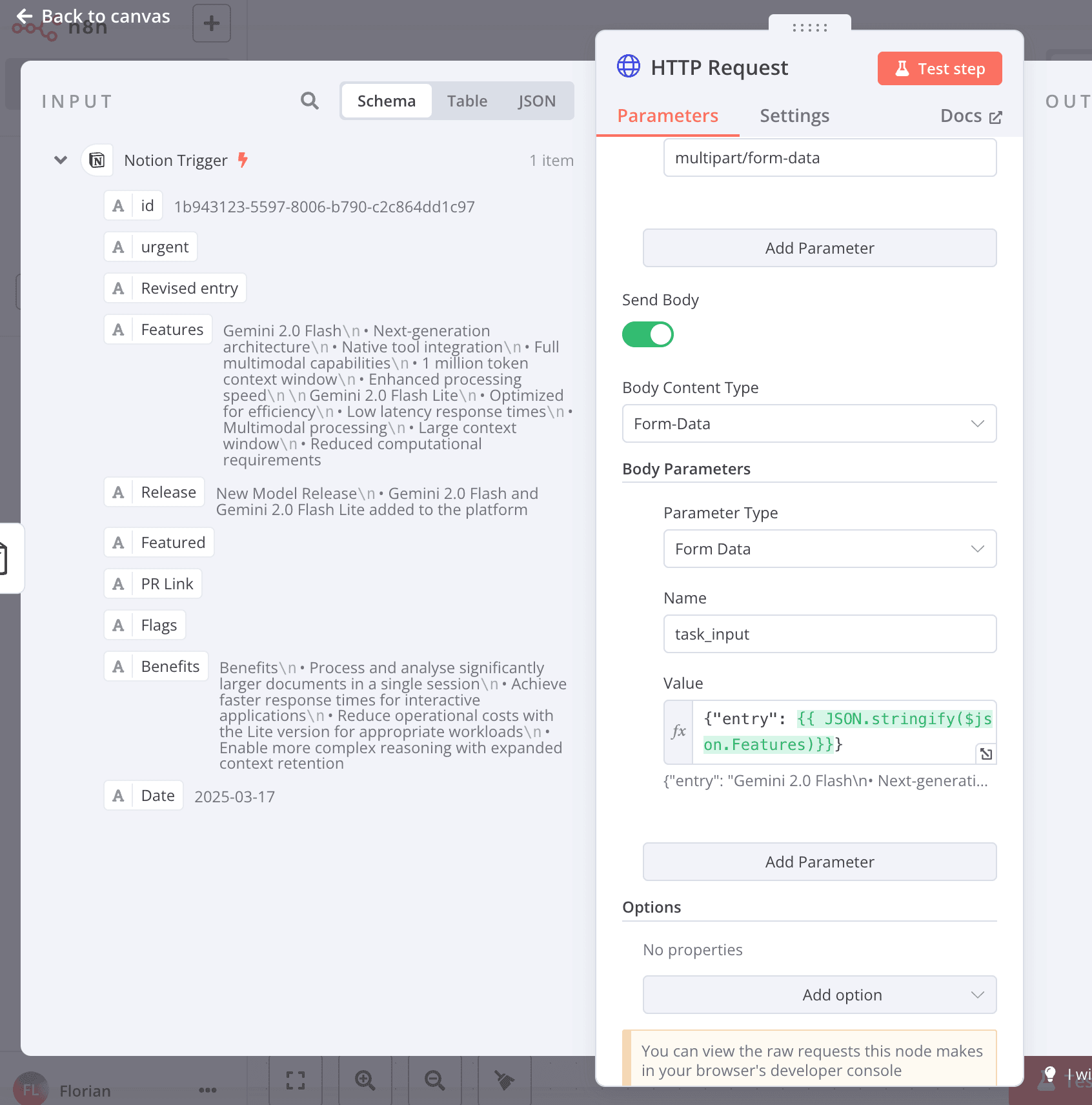
Task: Click Add Parameter under Body Parameters
Action: (x=820, y=862)
